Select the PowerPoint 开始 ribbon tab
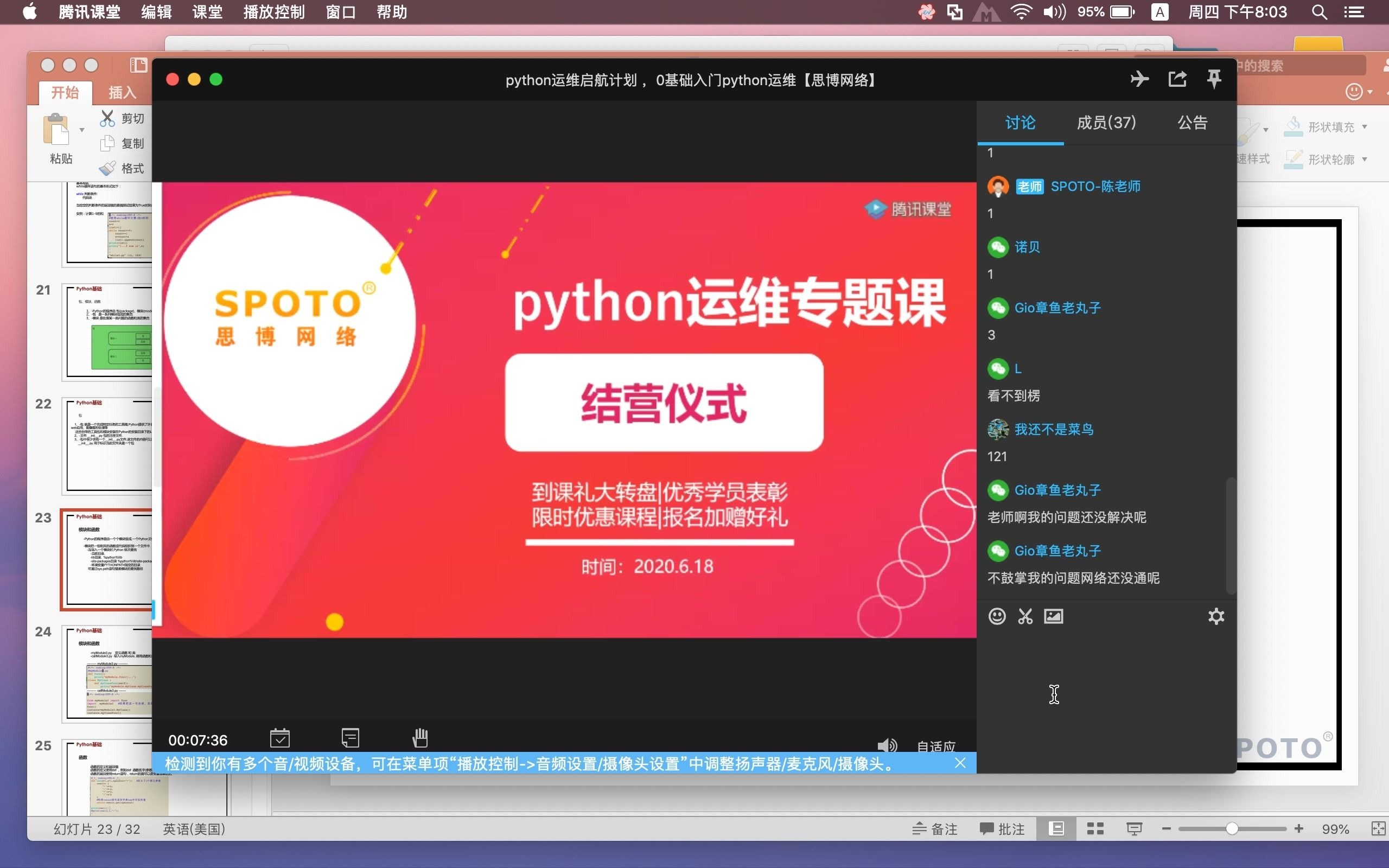The width and height of the screenshot is (1389, 868). click(x=65, y=92)
